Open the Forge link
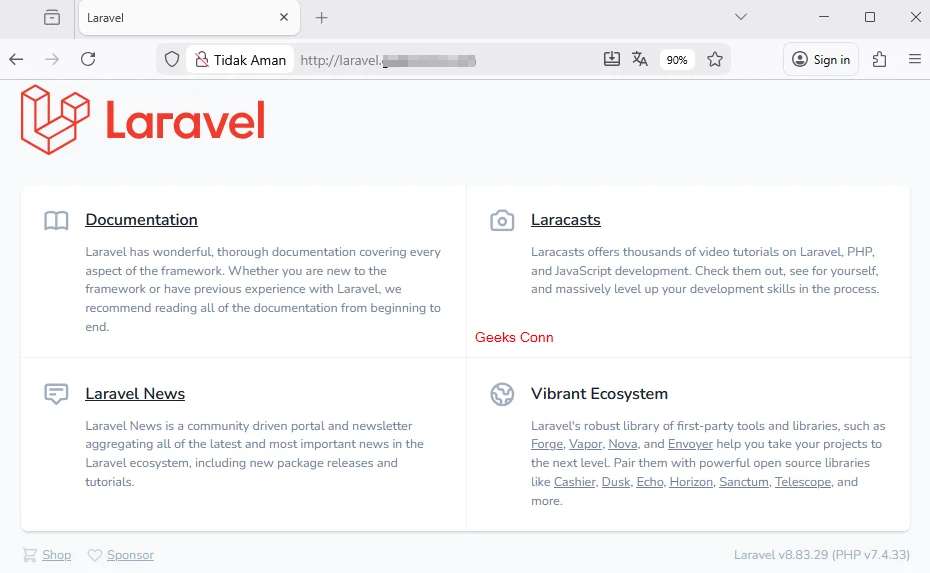 [x=547, y=444]
